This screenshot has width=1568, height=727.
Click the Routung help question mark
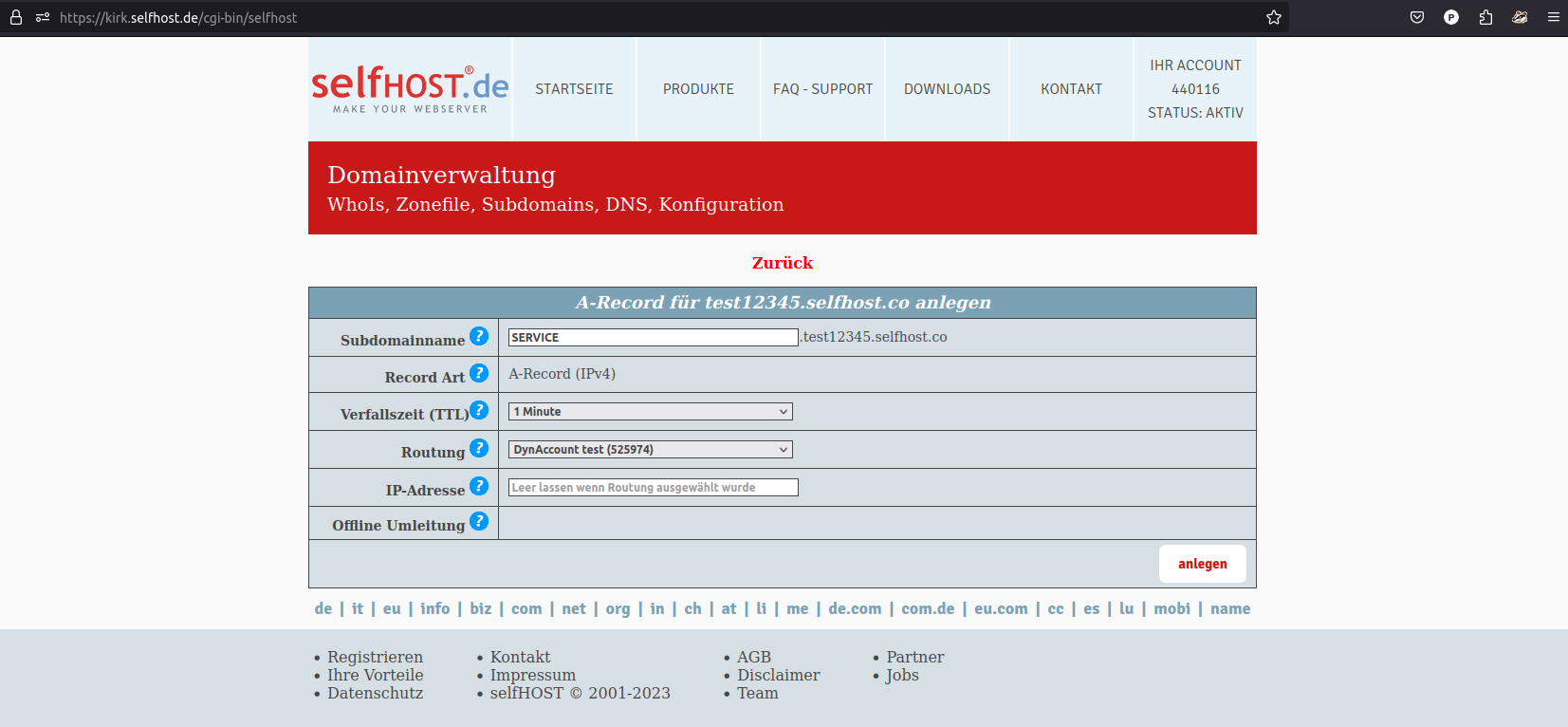(x=479, y=448)
